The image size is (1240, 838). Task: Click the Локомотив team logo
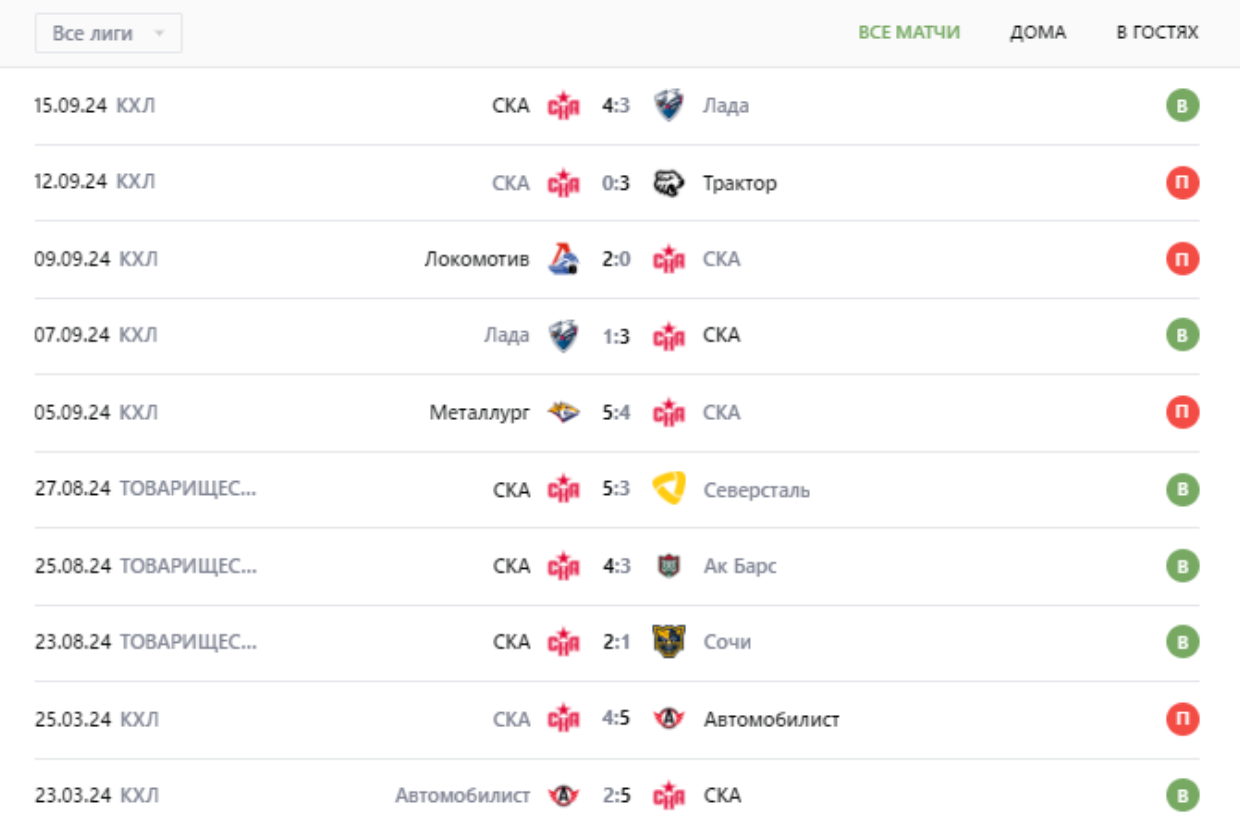point(563,259)
